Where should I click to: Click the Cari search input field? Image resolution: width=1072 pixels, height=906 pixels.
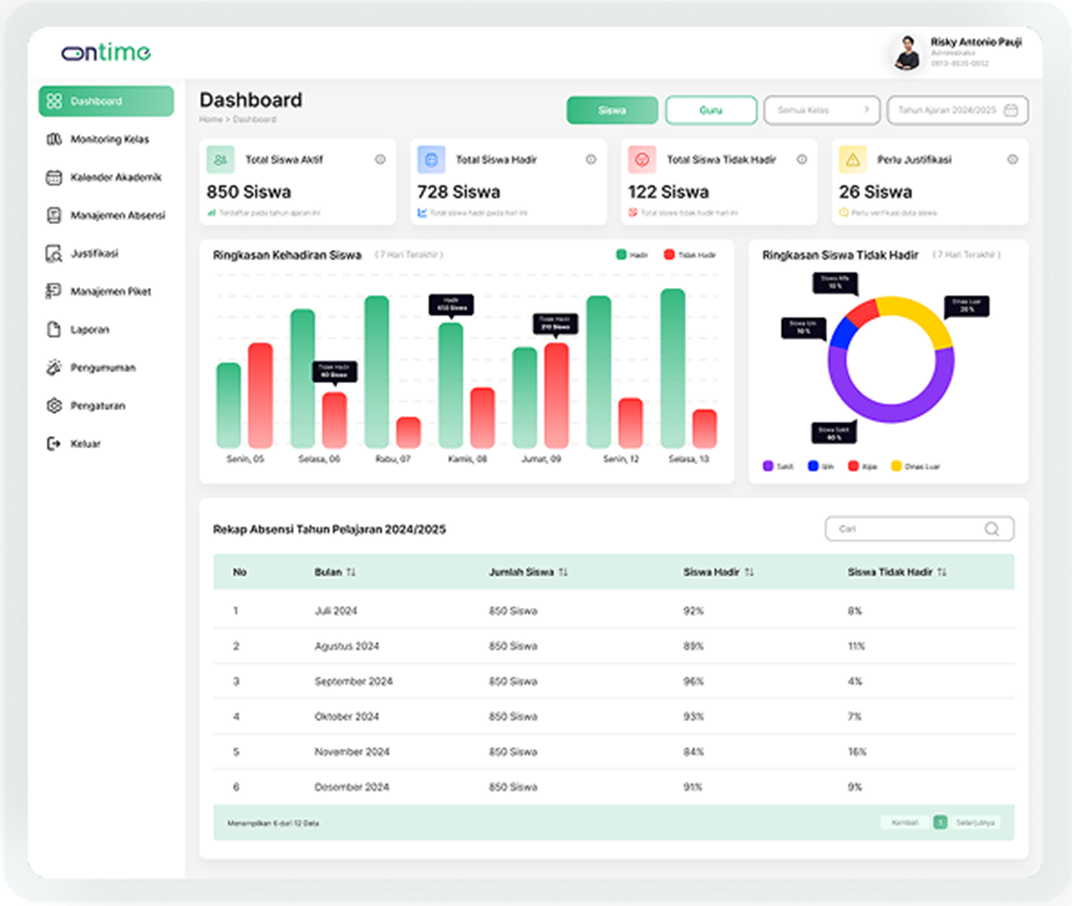[x=900, y=529]
